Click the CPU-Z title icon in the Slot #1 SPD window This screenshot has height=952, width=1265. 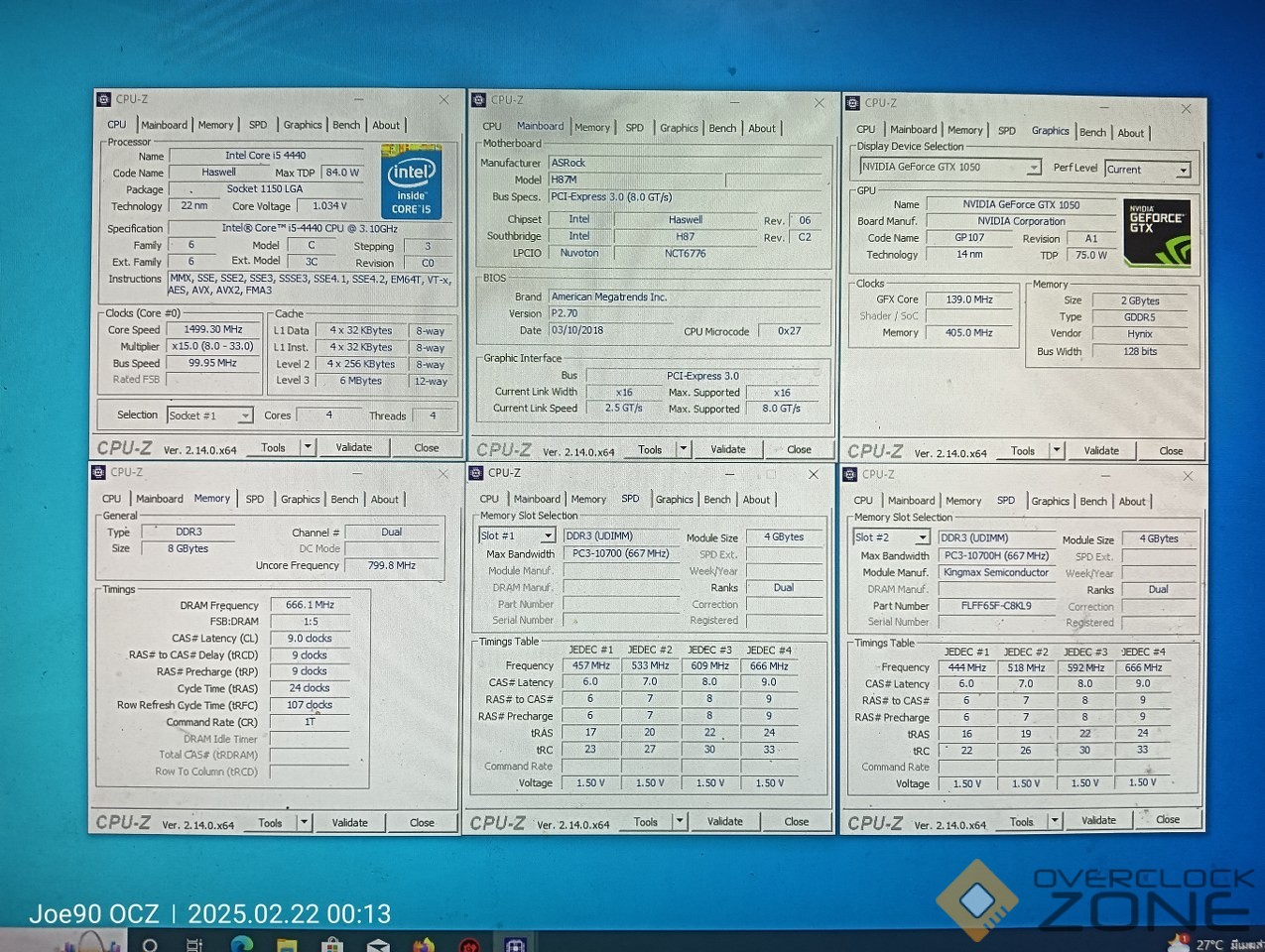(x=476, y=473)
